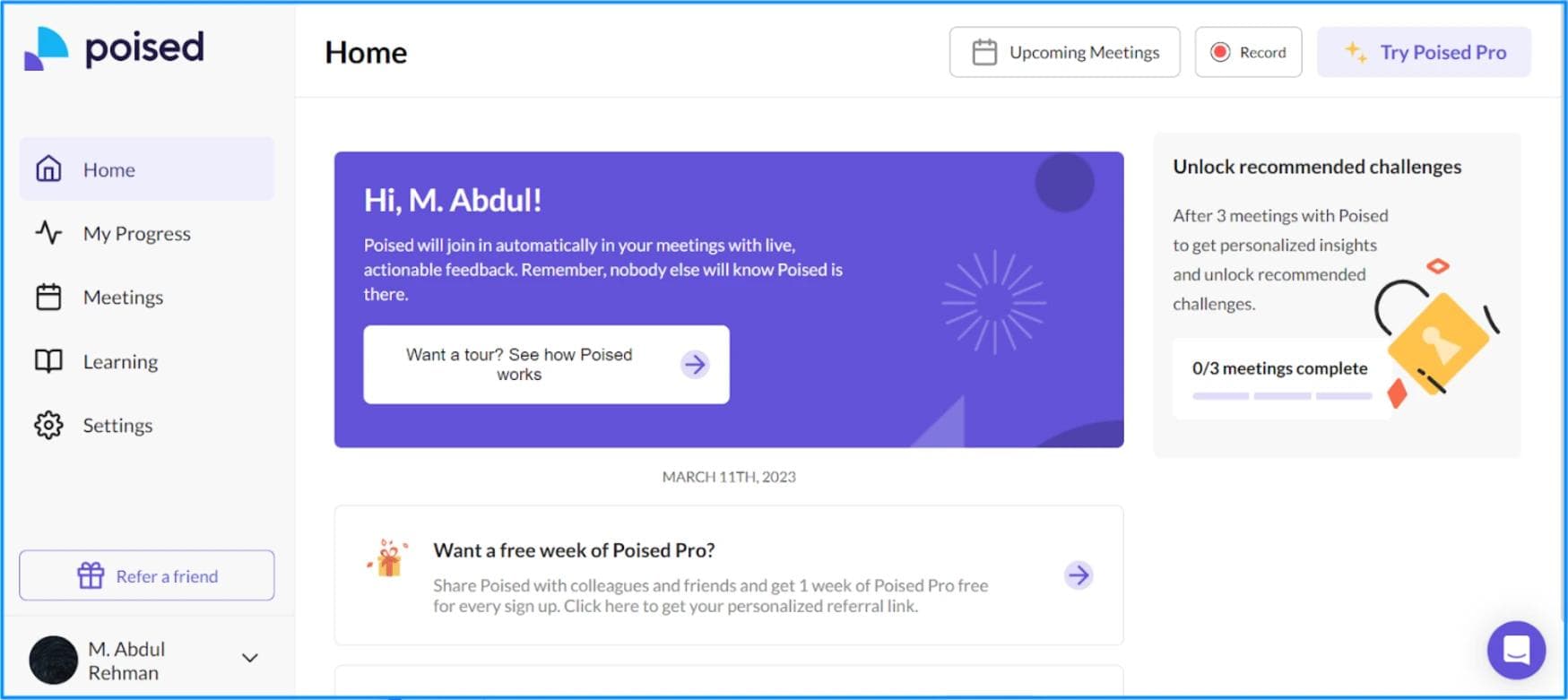Click Try Poised Pro button
1568x700 pixels.
1424,52
